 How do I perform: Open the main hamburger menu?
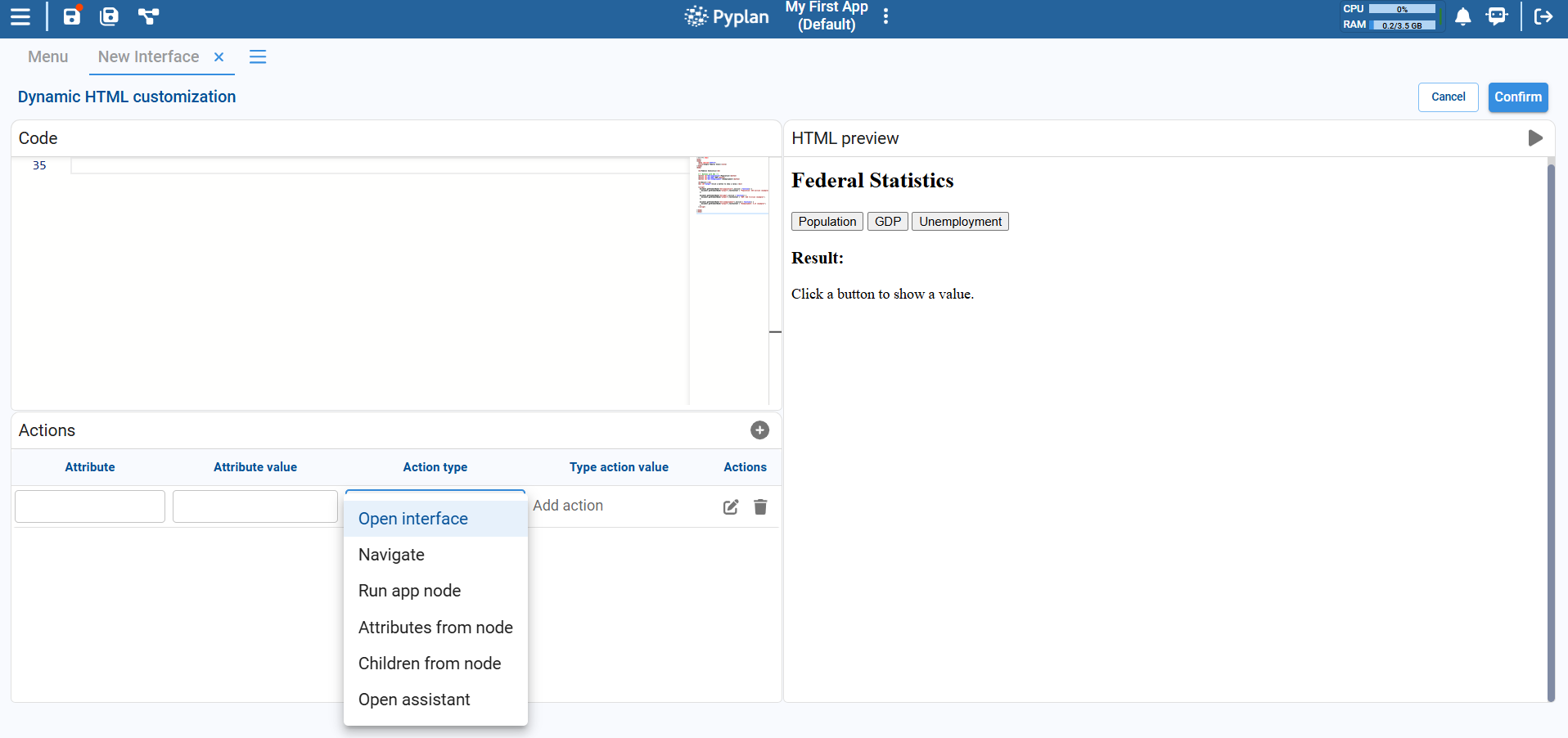click(20, 16)
